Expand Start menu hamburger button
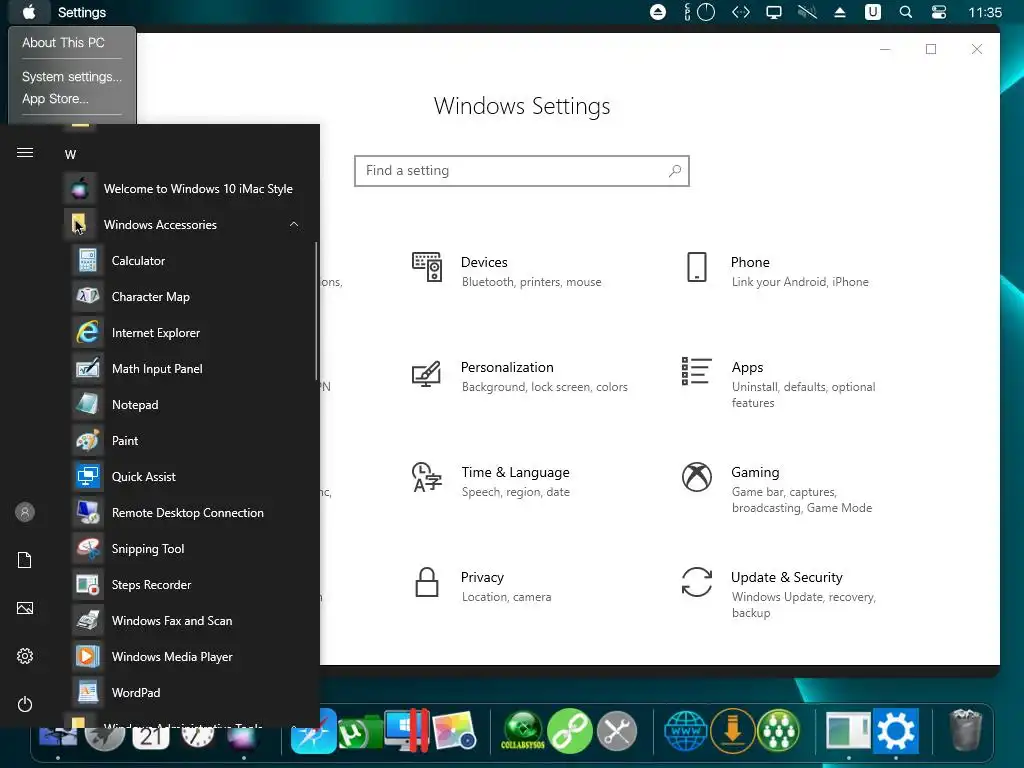The width and height of the screenshot is (1024, 768). pyautogui.click(x=25, y=152)
